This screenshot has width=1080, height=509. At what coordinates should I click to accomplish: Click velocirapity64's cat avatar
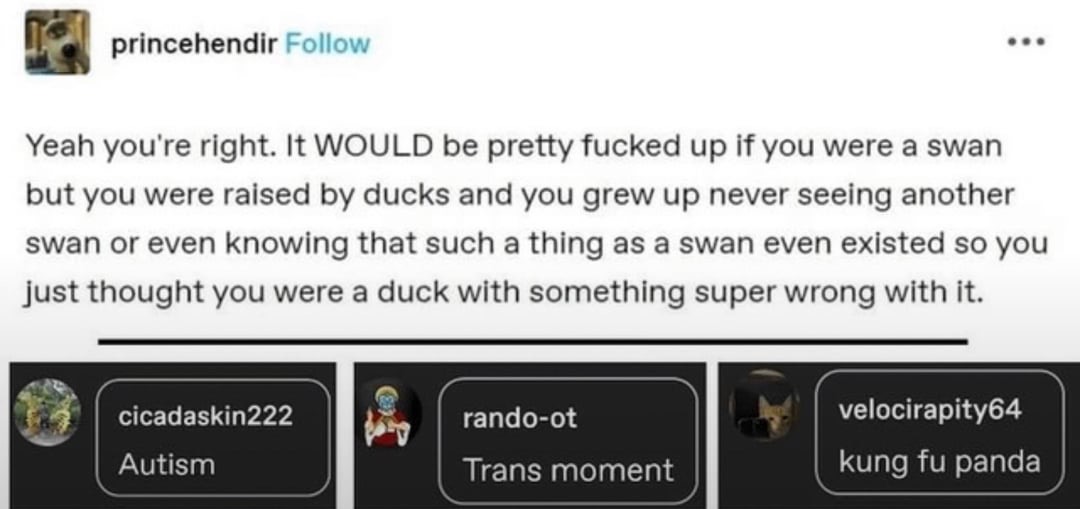pyautogui.click(x=765, y=406)
